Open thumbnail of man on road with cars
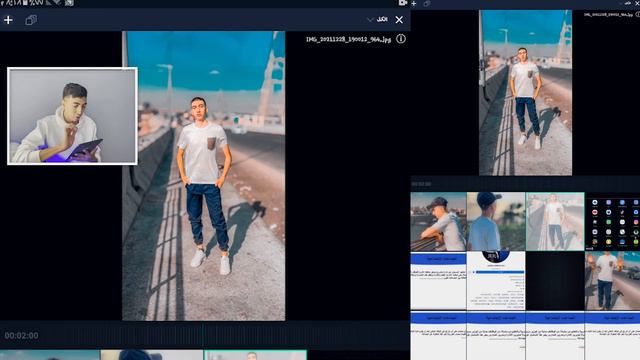This screenshot has height=360, width=640. [x=613, y=281]
